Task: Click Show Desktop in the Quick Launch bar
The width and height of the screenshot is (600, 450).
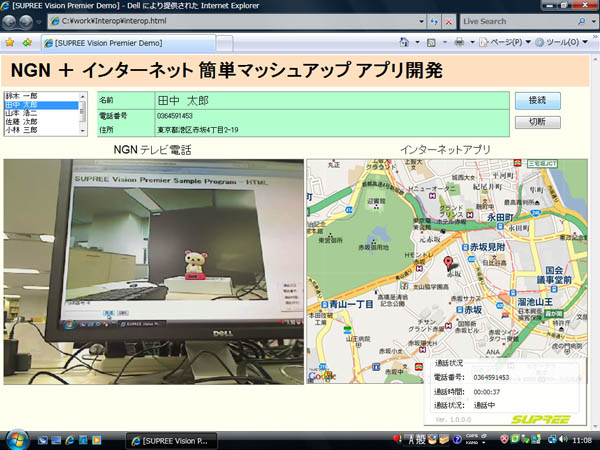Action: pyautogui.click(x=56, y=440)
